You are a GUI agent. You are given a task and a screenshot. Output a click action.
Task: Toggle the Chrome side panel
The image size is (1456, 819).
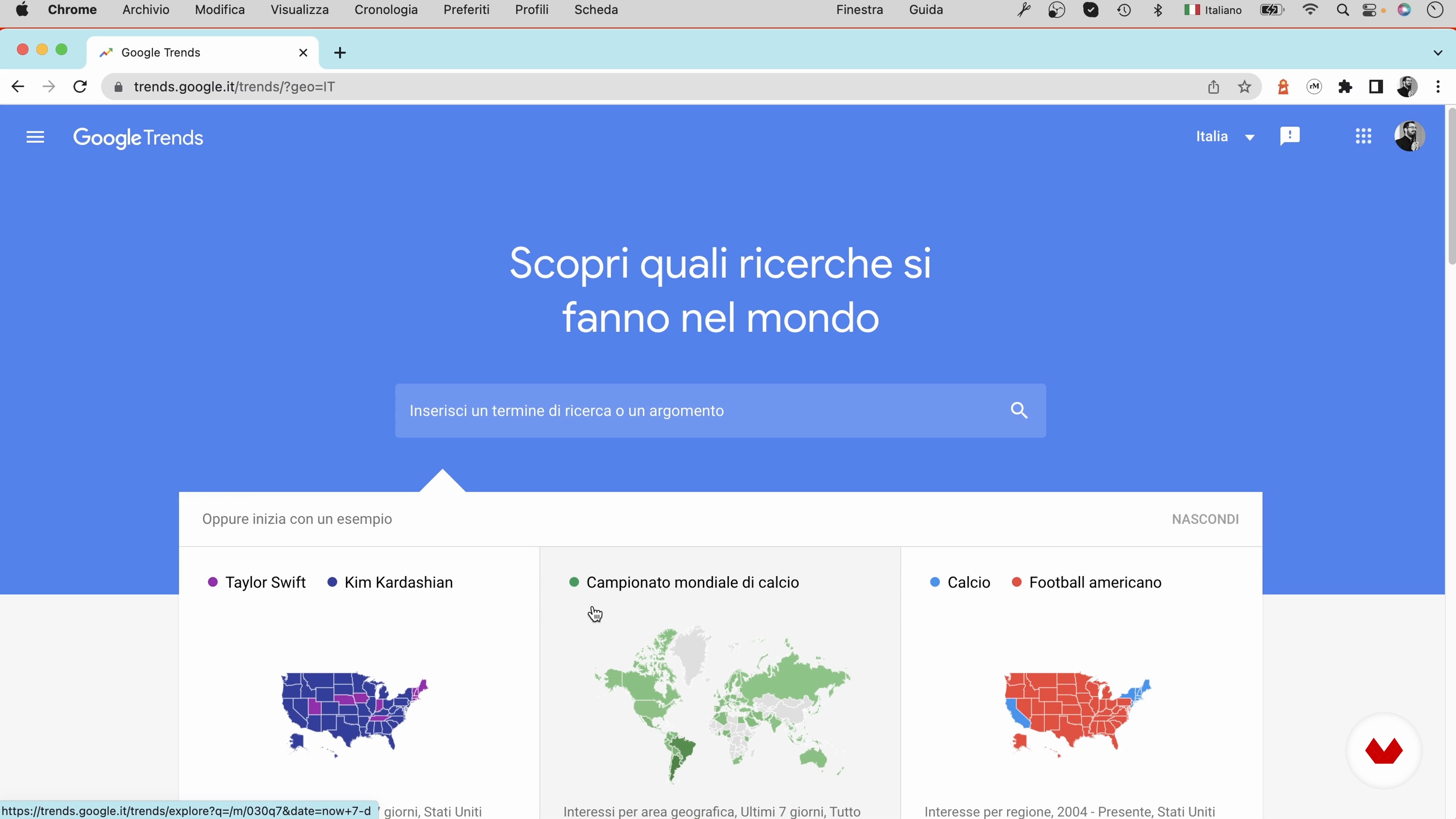(x=1376, y=86)
